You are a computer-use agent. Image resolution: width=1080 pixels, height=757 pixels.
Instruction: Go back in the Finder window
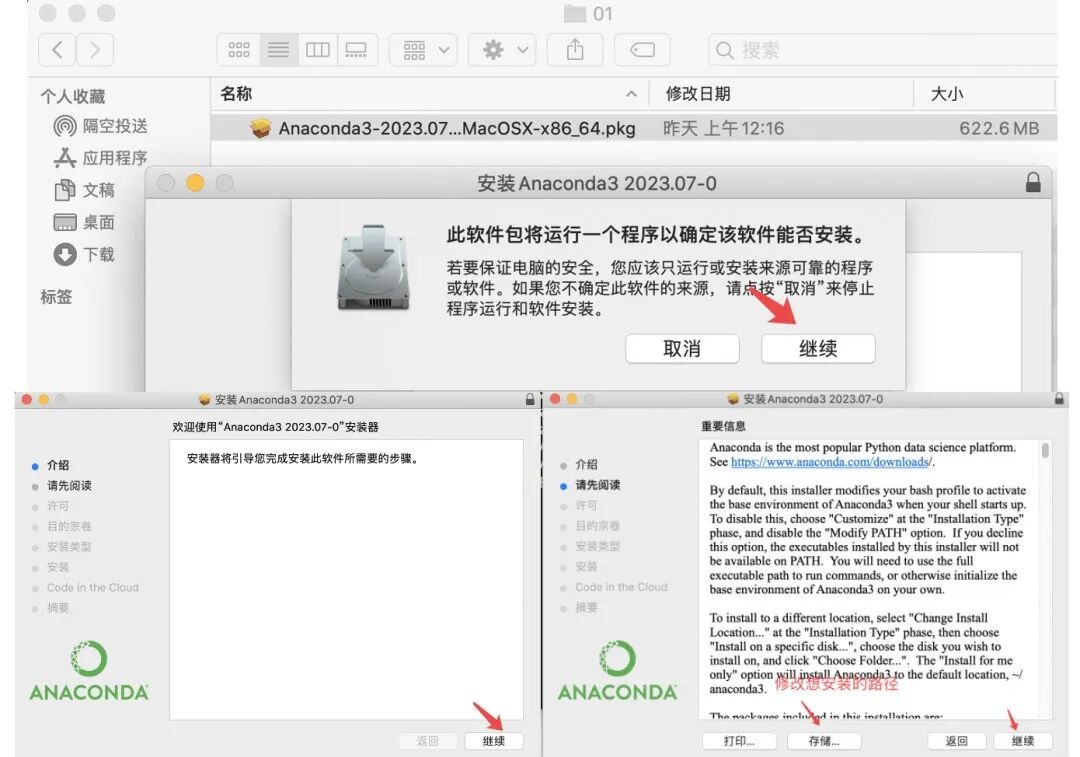pos(57,50)
